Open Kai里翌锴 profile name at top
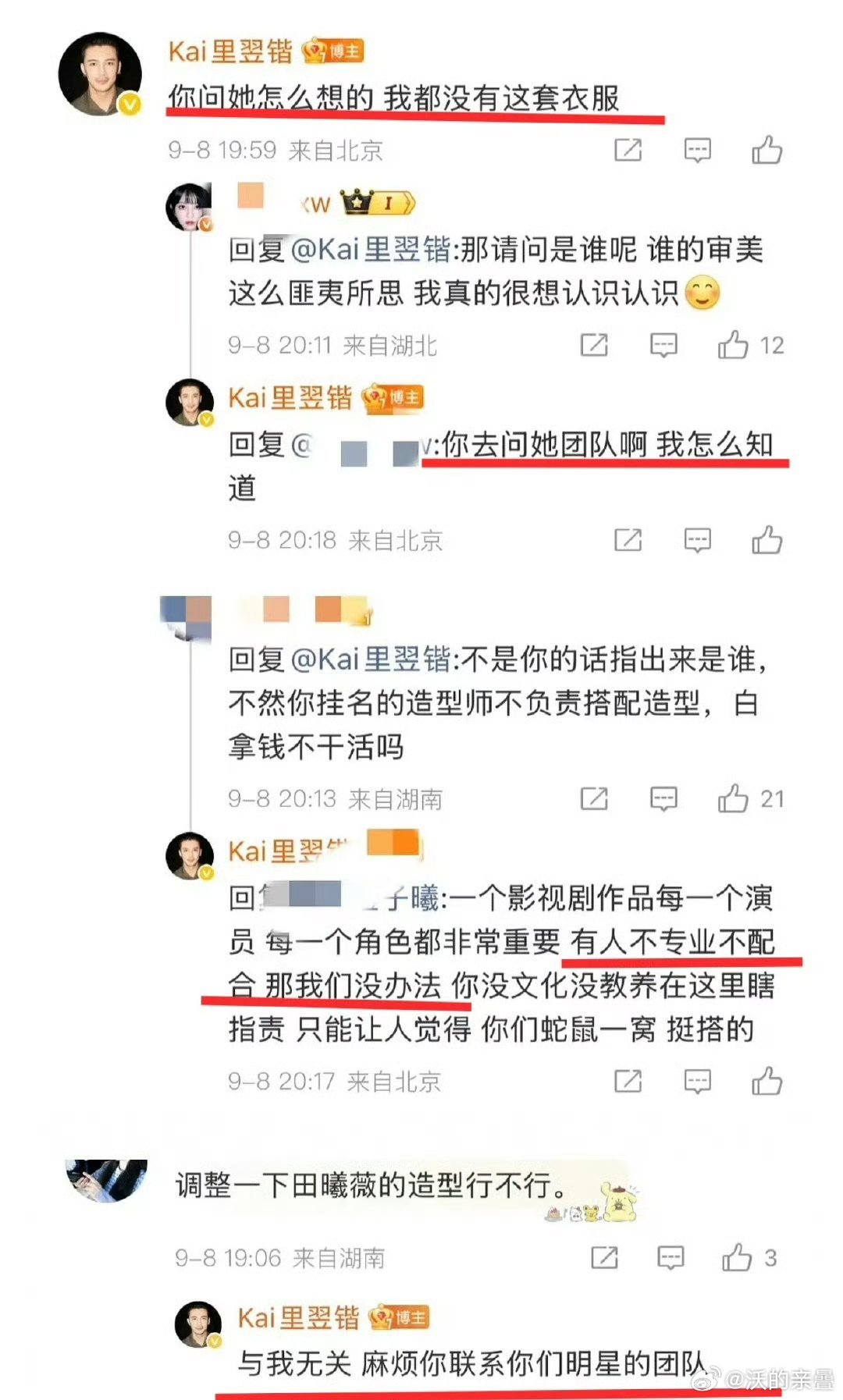This screenshot has height=1400, width=843. 230,52
